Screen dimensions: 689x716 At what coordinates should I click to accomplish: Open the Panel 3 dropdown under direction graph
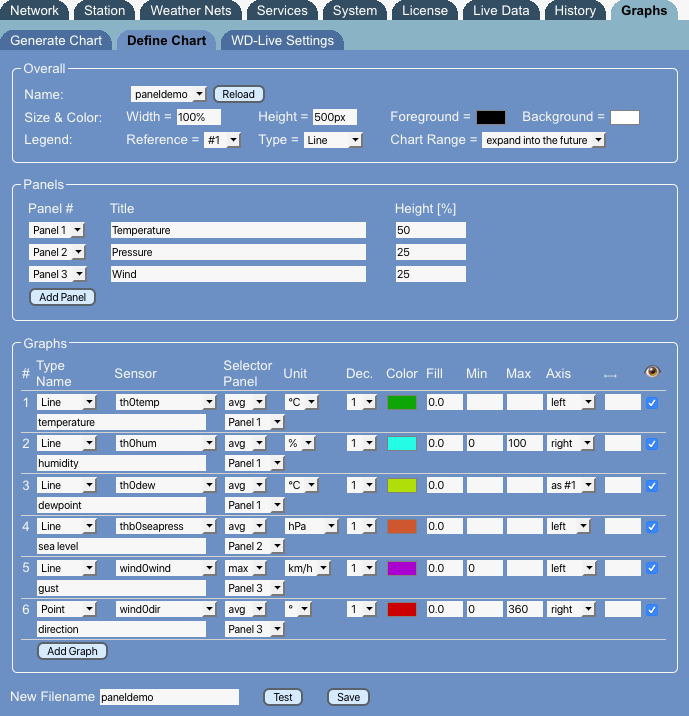click(x=254, y=629)
